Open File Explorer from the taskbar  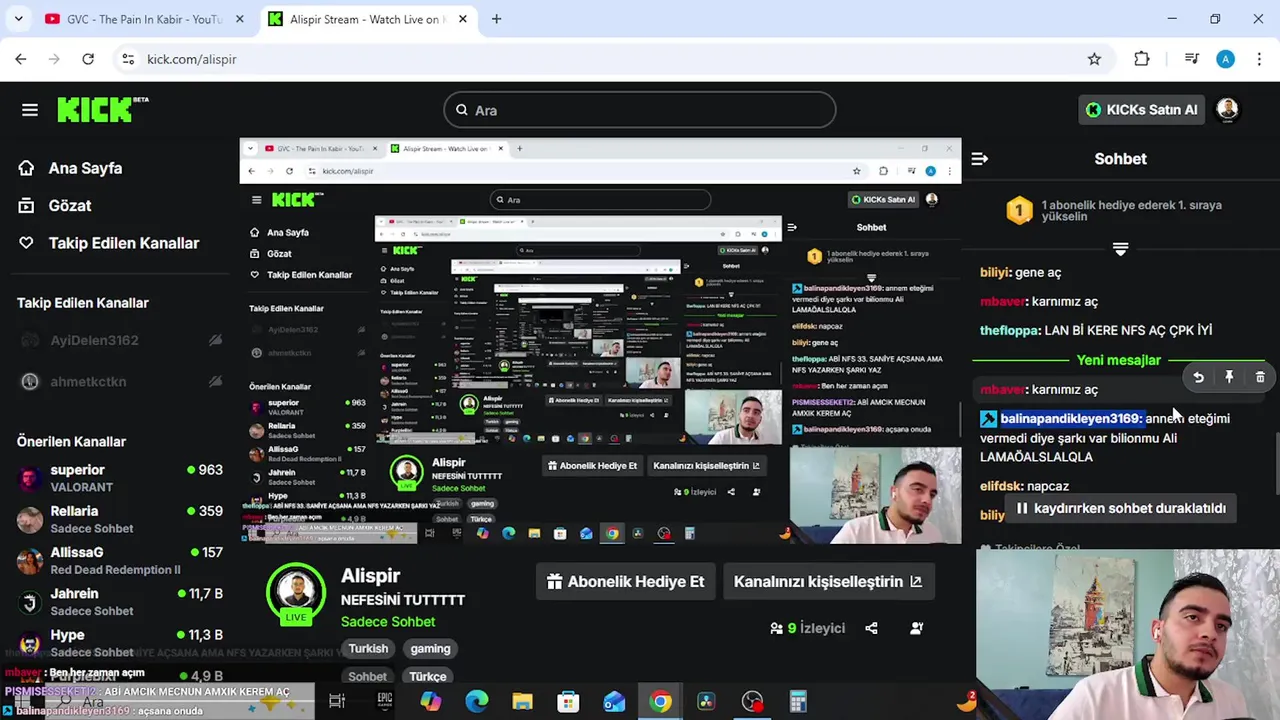click(x=522, y=702)
